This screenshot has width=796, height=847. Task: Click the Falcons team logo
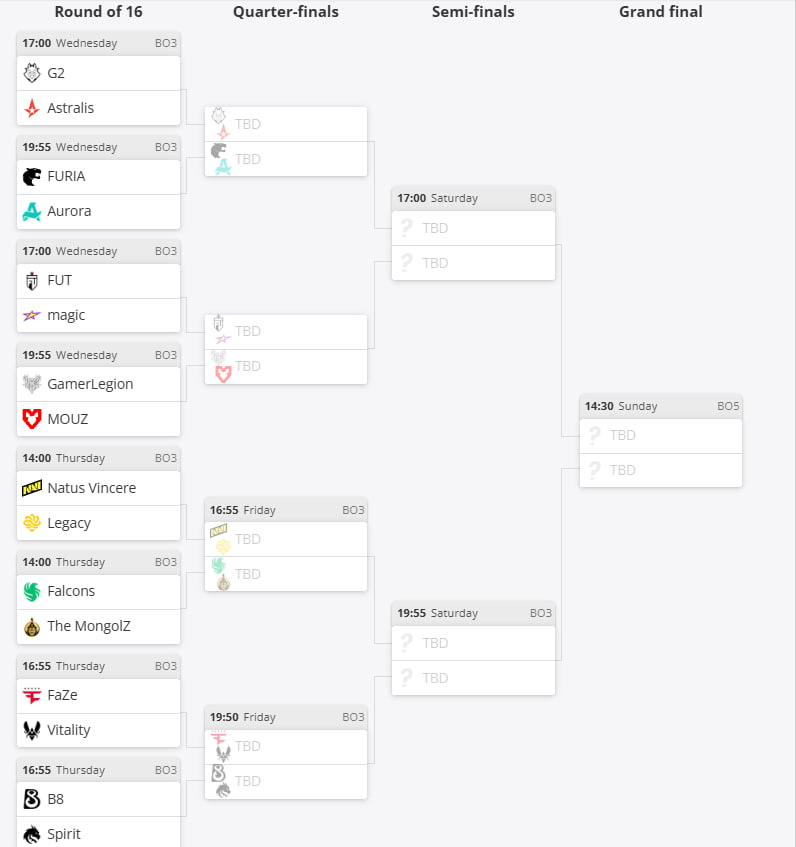(x=32, y=591)
